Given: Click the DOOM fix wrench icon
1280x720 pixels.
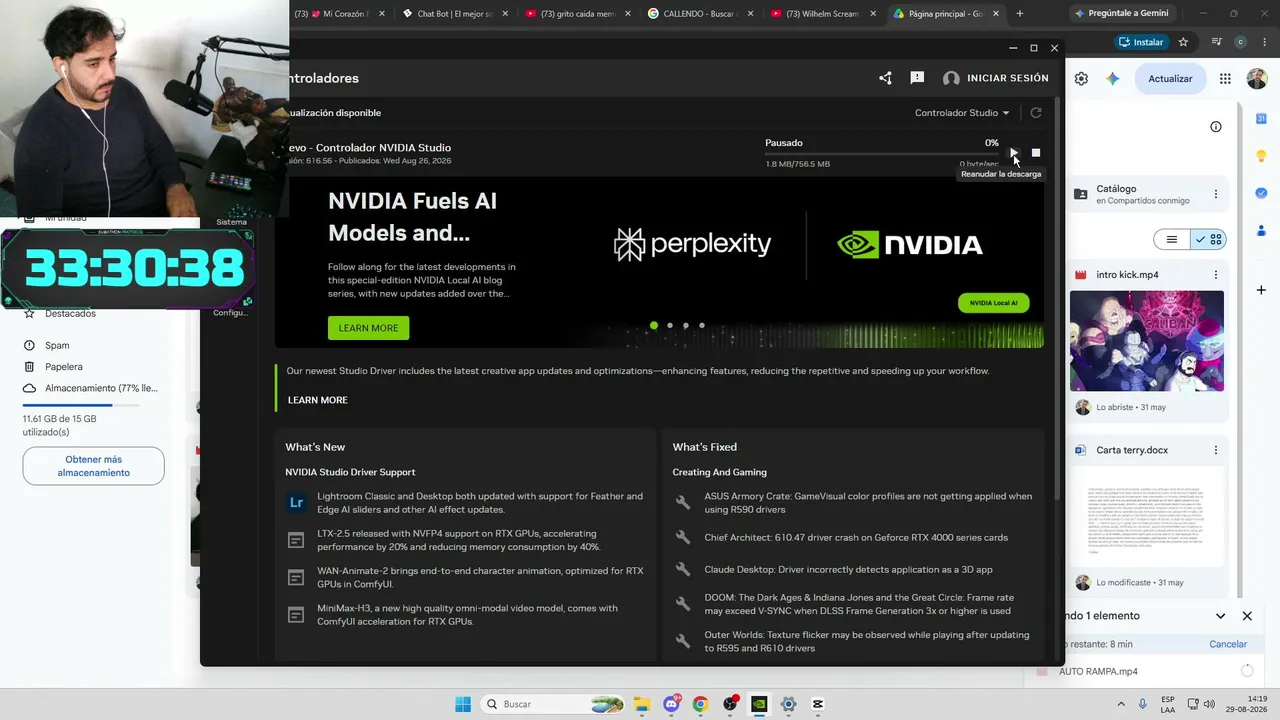Looking at the screenshot, I should 683,604.
